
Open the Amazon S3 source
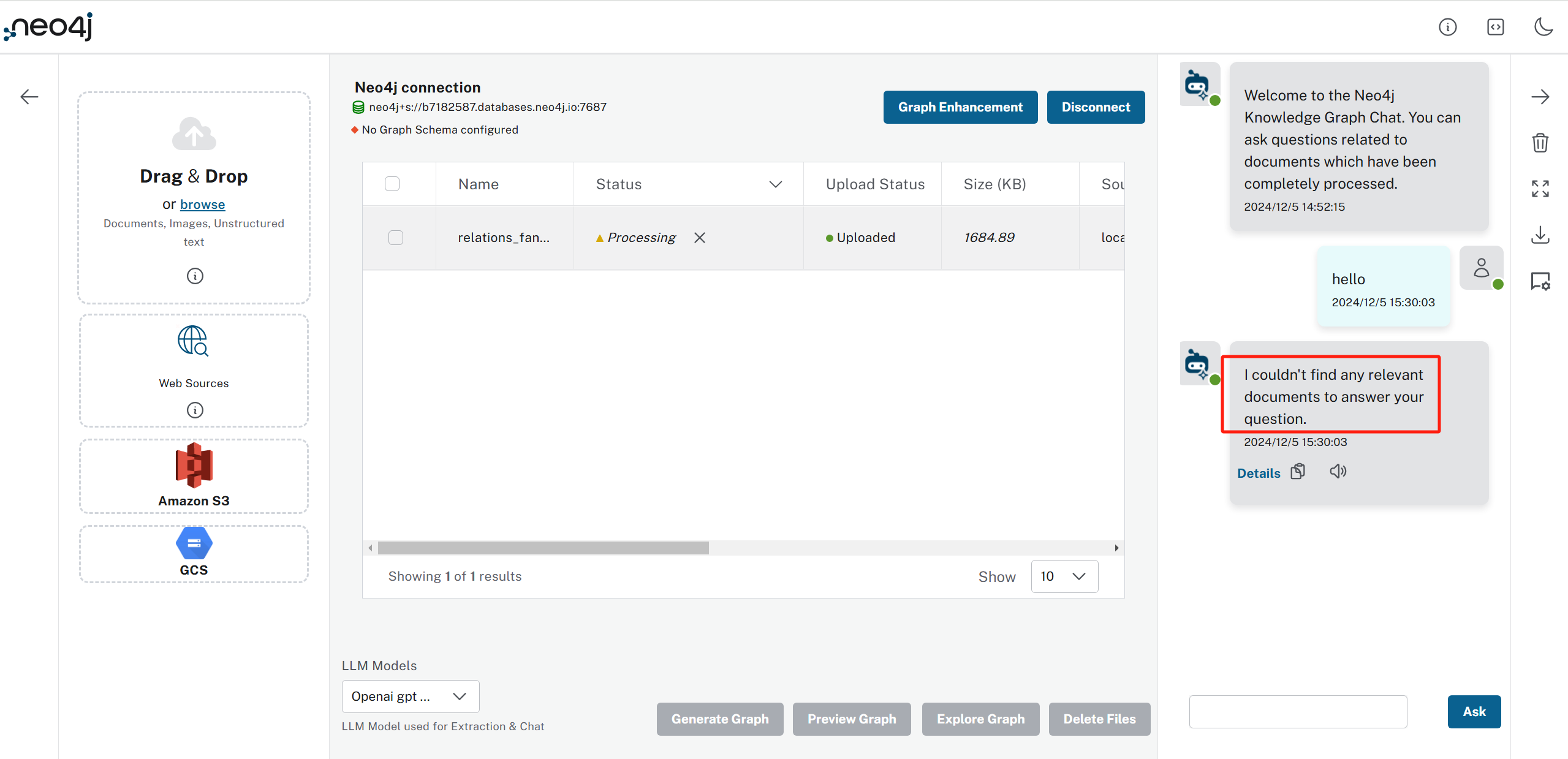click(x=194, y=476)
